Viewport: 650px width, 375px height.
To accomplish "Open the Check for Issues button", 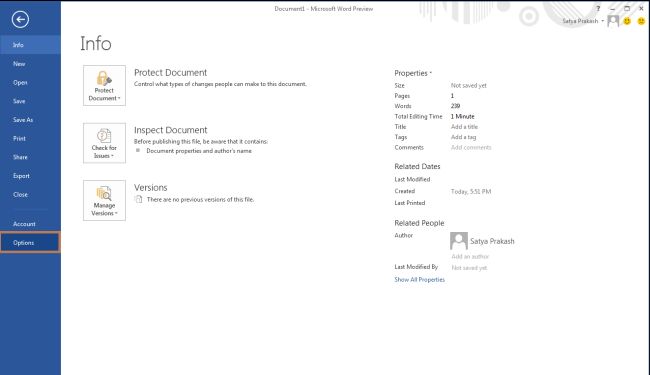I will coord(104,143).
